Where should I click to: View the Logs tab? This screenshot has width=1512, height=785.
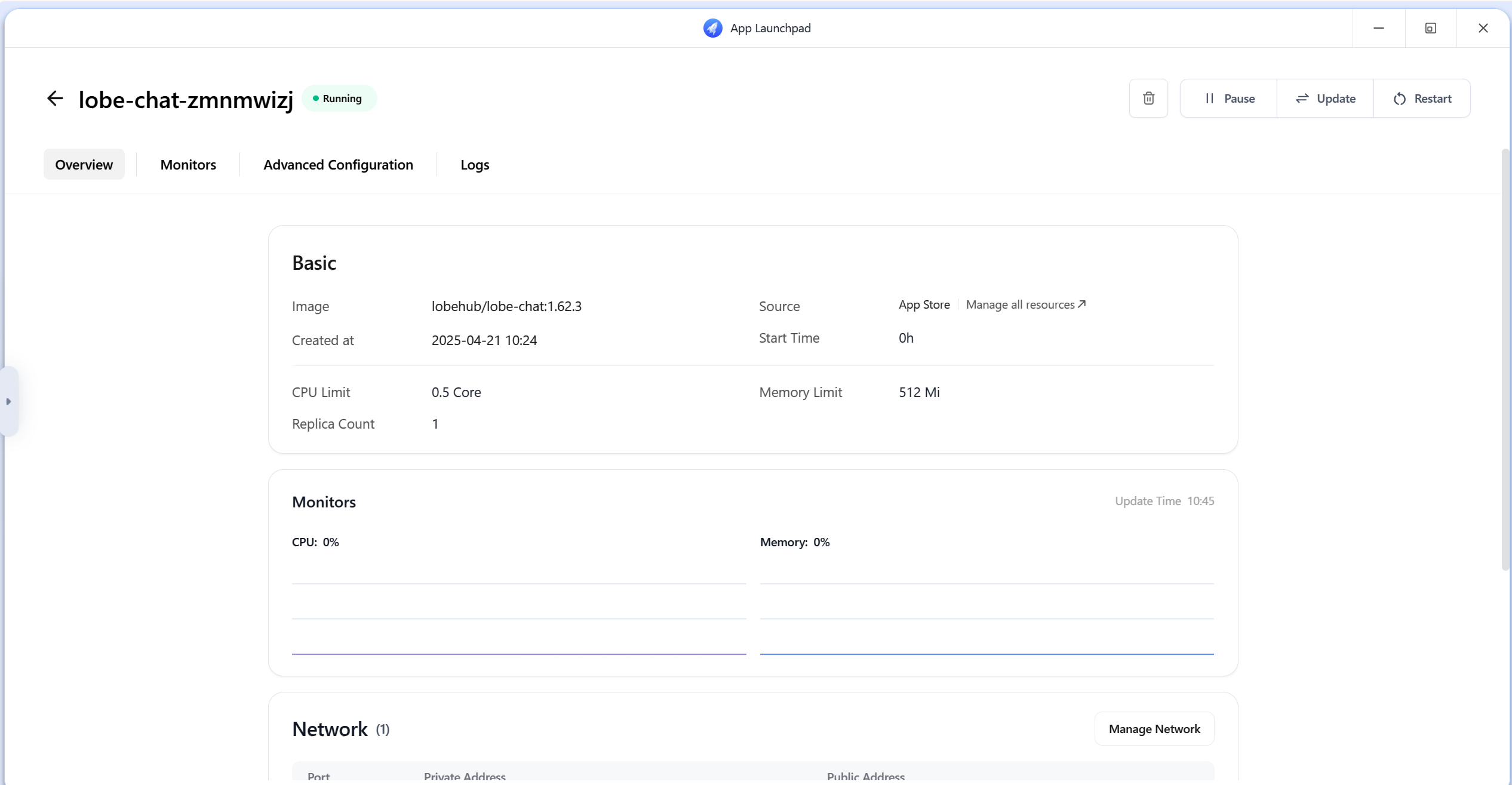pyautogui.click(x=475, y=164)
